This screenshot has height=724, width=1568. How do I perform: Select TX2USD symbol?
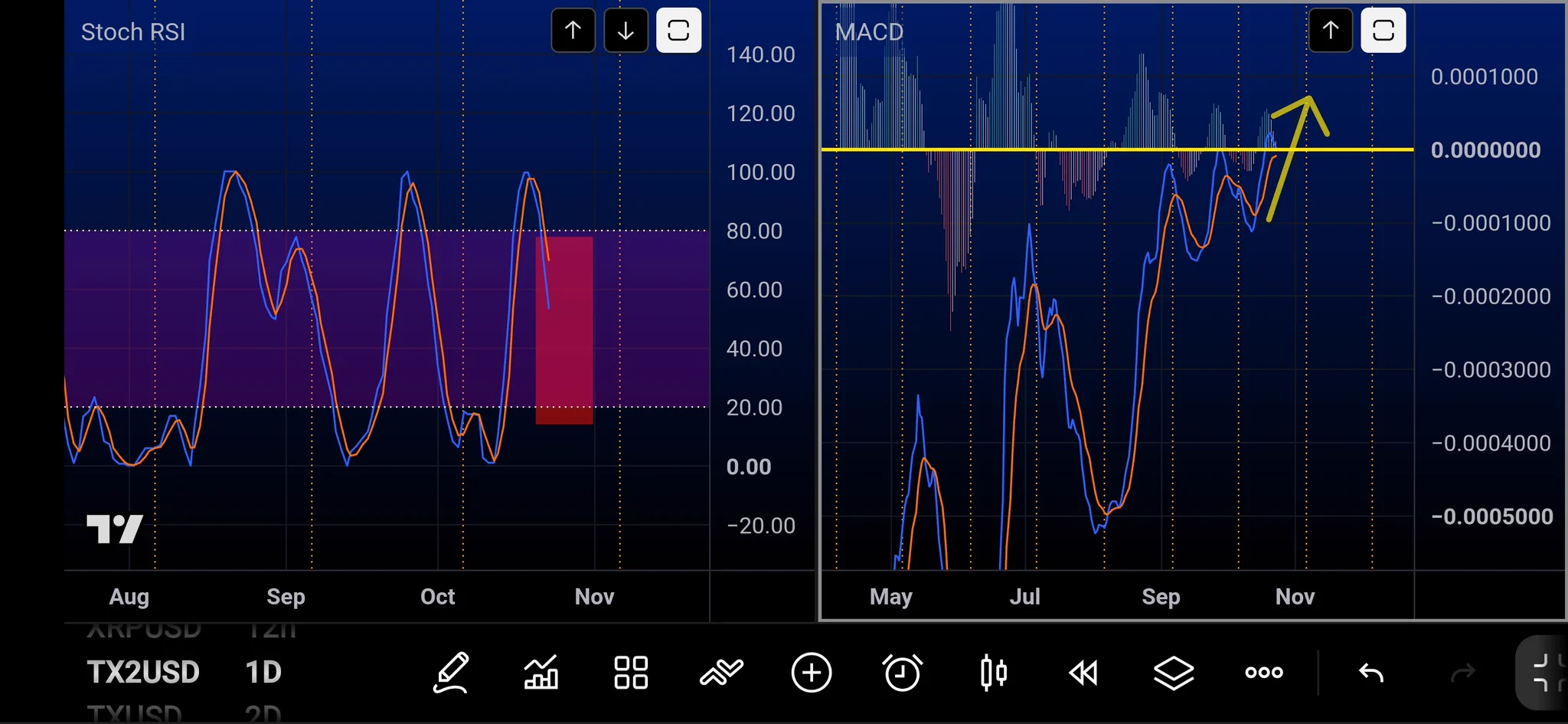[x=143, y=672]
